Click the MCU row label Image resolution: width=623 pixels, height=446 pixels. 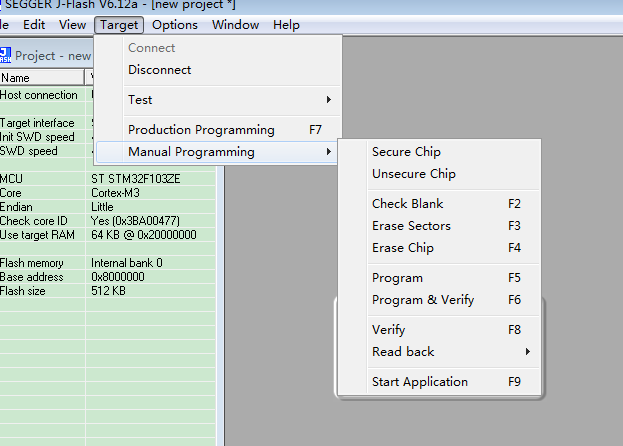(x=11, y=179)
